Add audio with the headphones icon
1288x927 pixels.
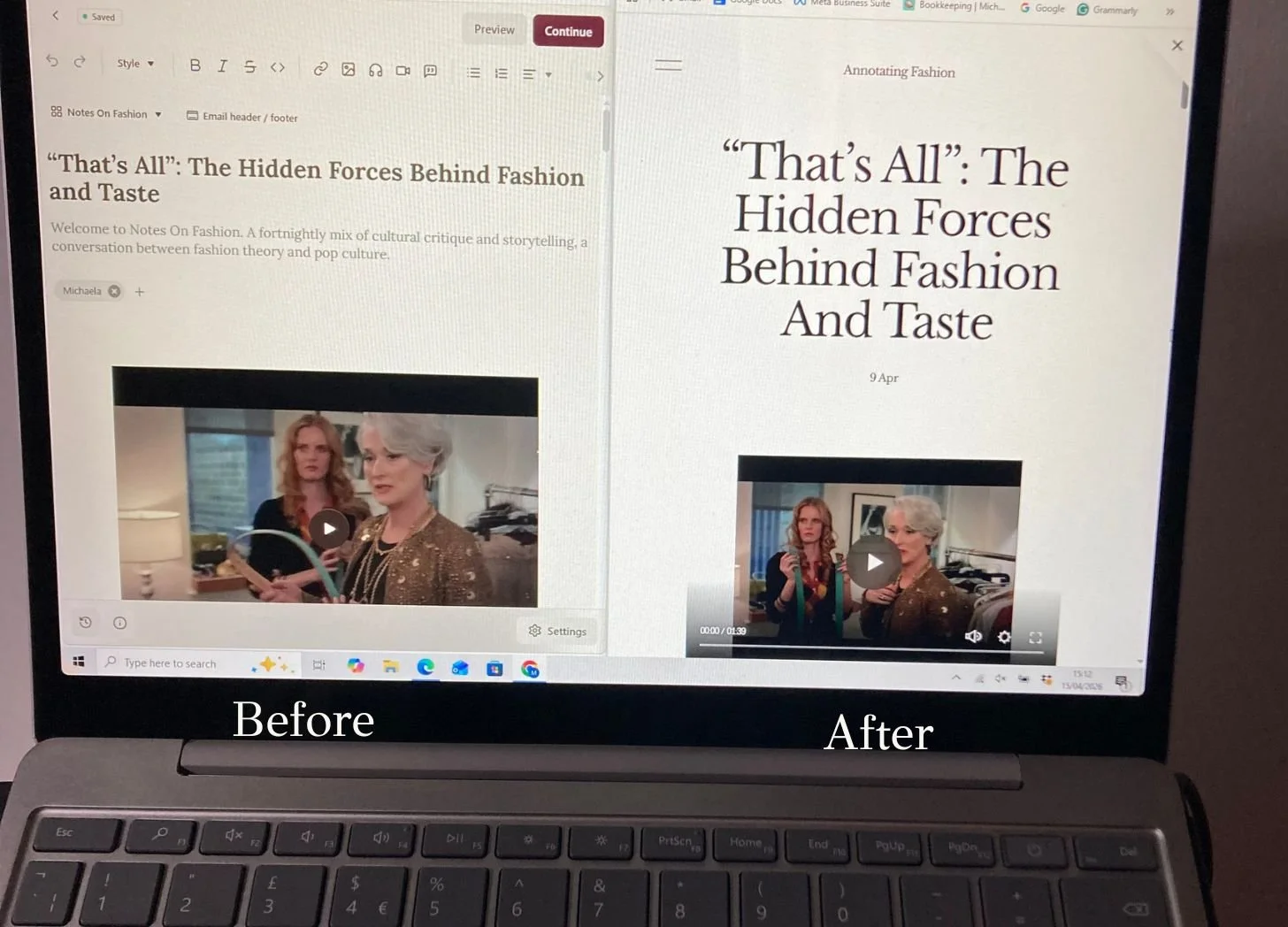click(x=376, y=70)
